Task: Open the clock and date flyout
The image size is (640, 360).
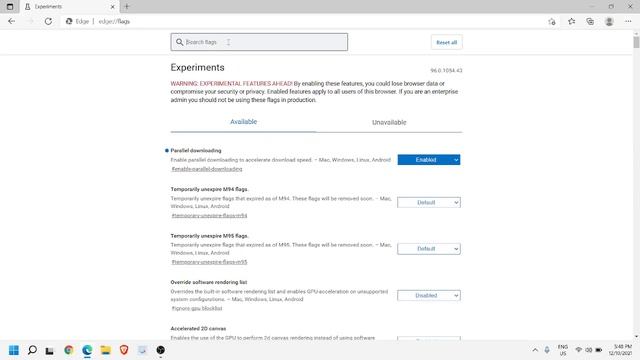Action: [620, 350]
